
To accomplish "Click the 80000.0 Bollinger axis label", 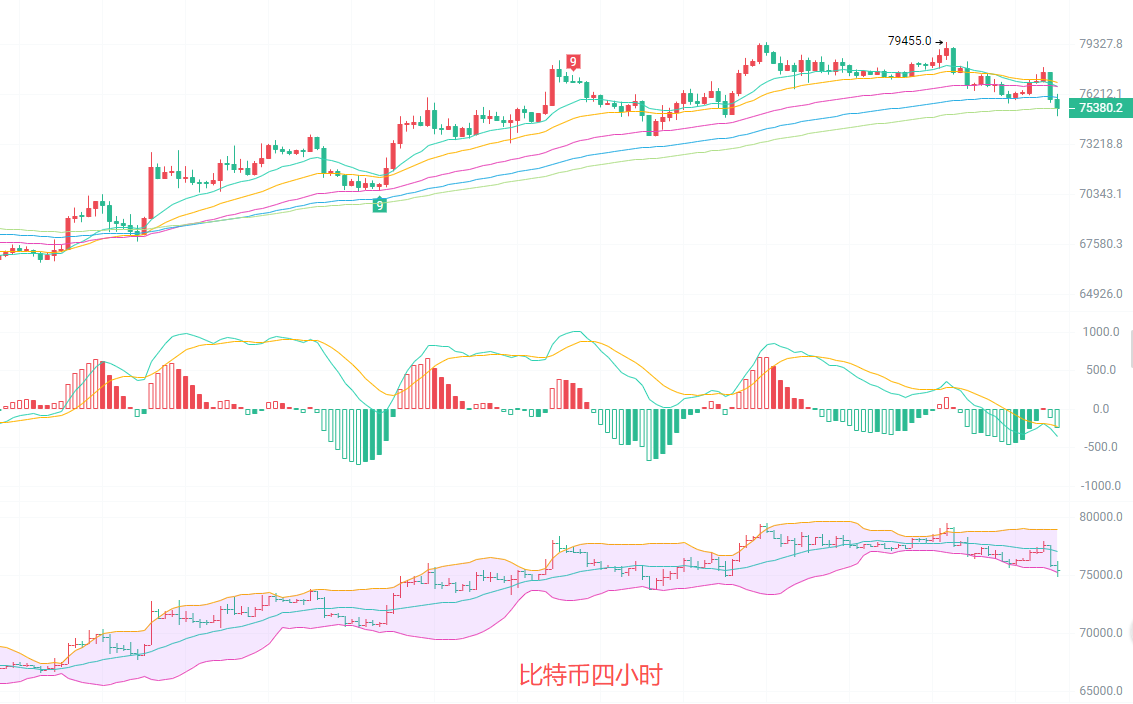I will 1101,517.
